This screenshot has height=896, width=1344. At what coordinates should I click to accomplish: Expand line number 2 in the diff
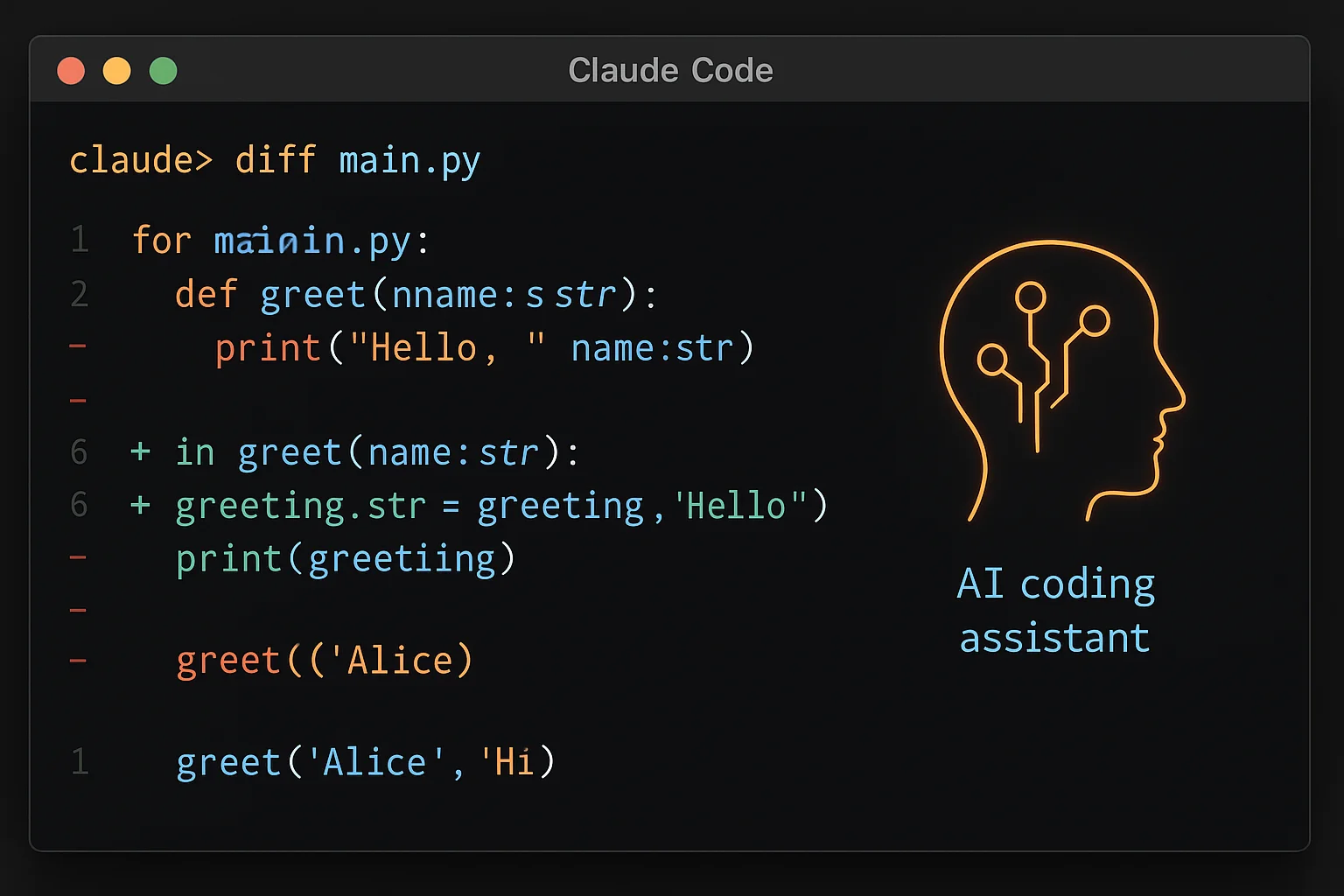[79, 295]
